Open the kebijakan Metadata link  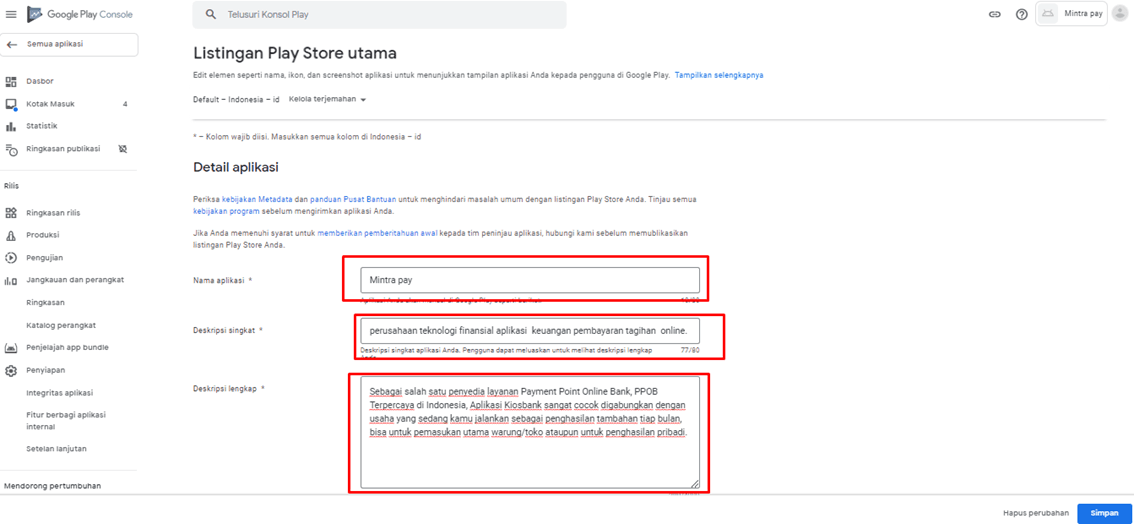257,199
